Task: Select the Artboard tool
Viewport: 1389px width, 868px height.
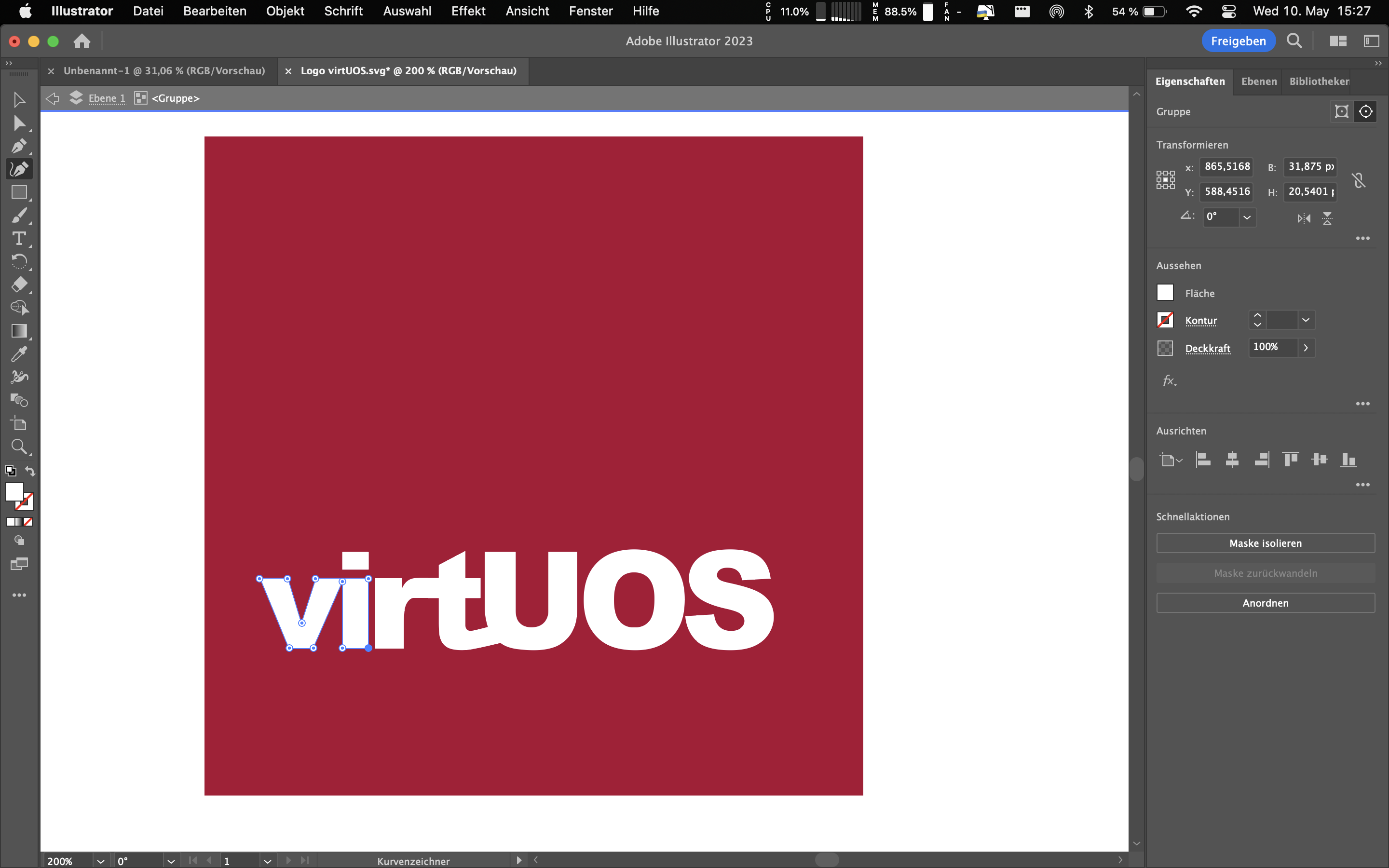Action: pos(19,424)
